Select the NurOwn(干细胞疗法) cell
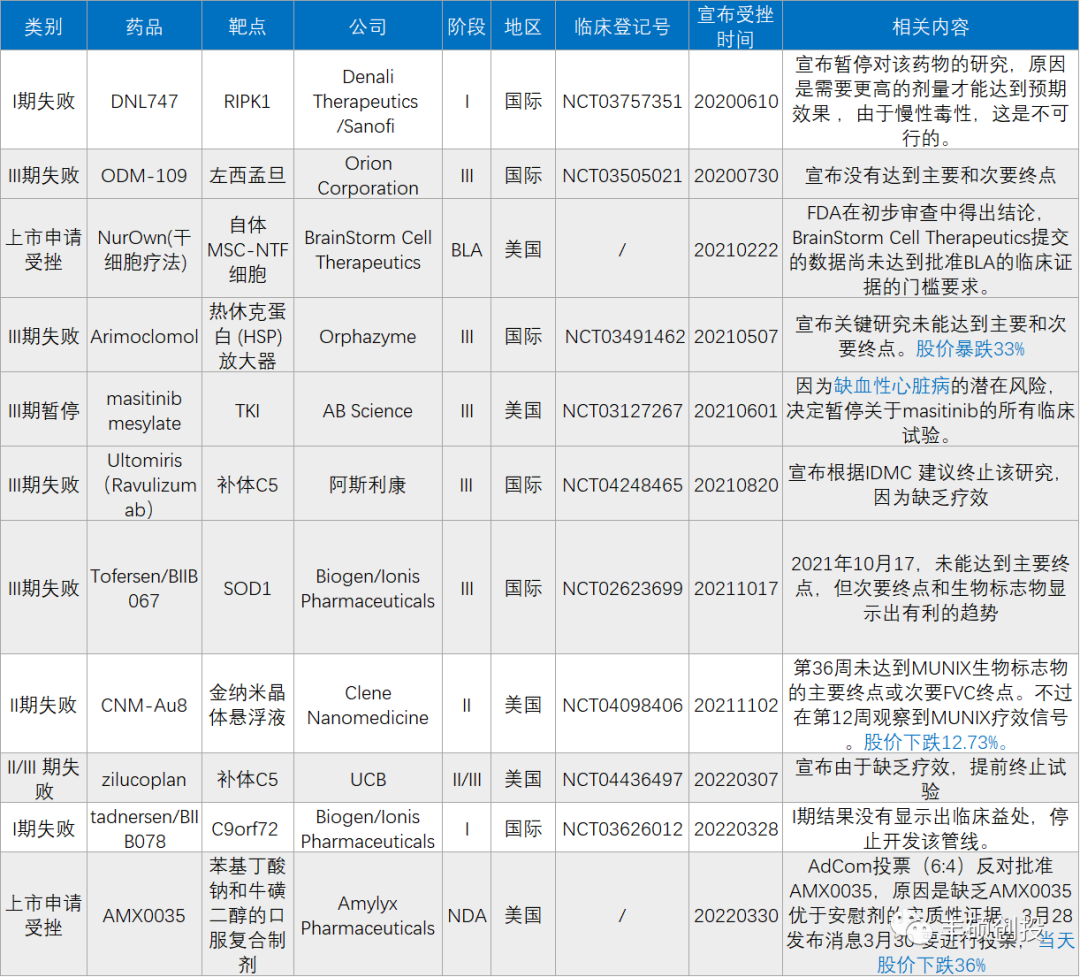Viewport: 1080px width, 977px height. point(145,249)
